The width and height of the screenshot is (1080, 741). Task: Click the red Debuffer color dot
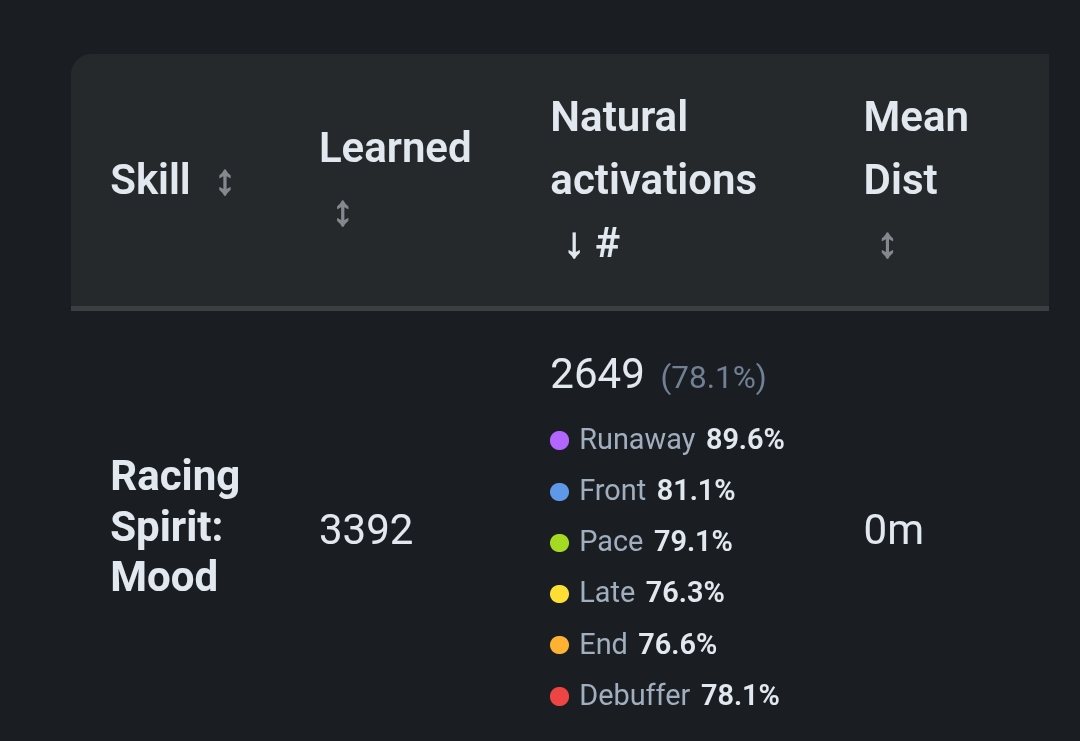(559, 696)
